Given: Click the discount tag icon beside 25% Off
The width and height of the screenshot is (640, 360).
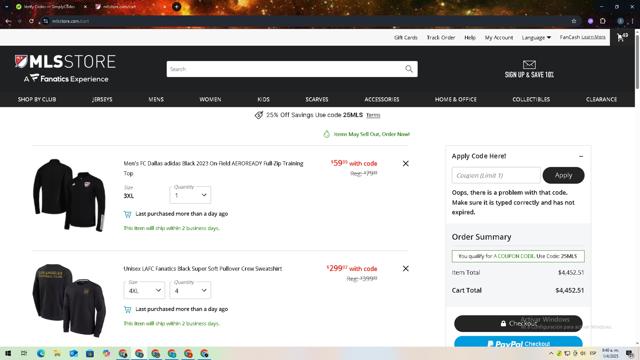Looking at the screenshot, I should click(259, 115).
